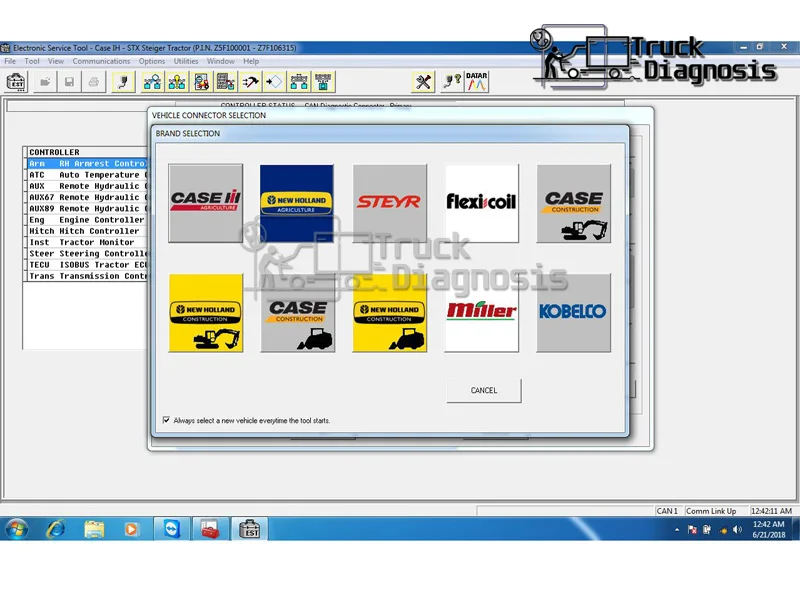Open the Tool menu
The image size is (800, 600).
(x=32, y=61)
